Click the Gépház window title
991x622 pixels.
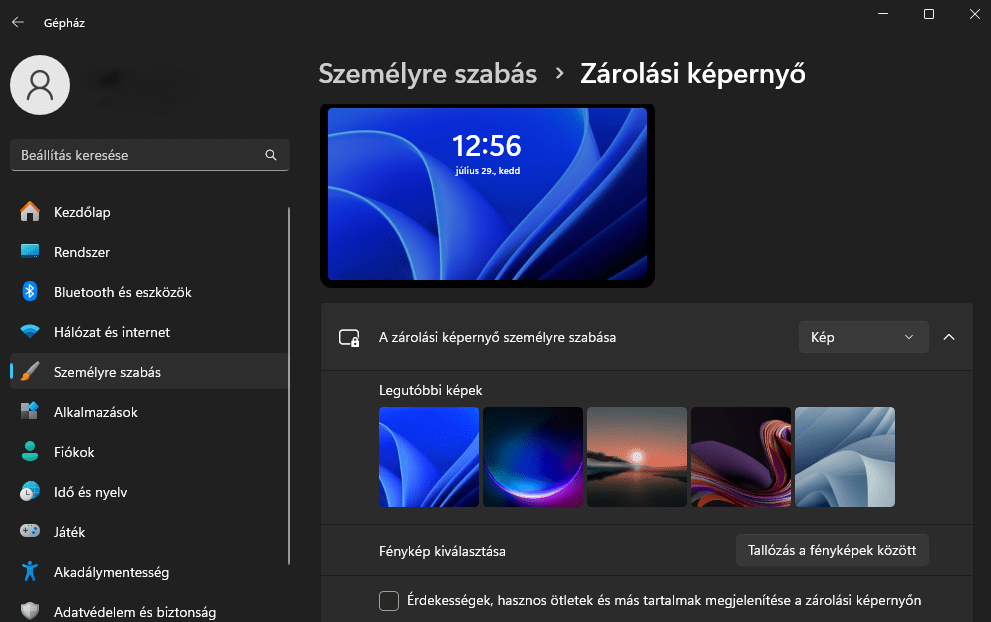[x=64, y=23]
